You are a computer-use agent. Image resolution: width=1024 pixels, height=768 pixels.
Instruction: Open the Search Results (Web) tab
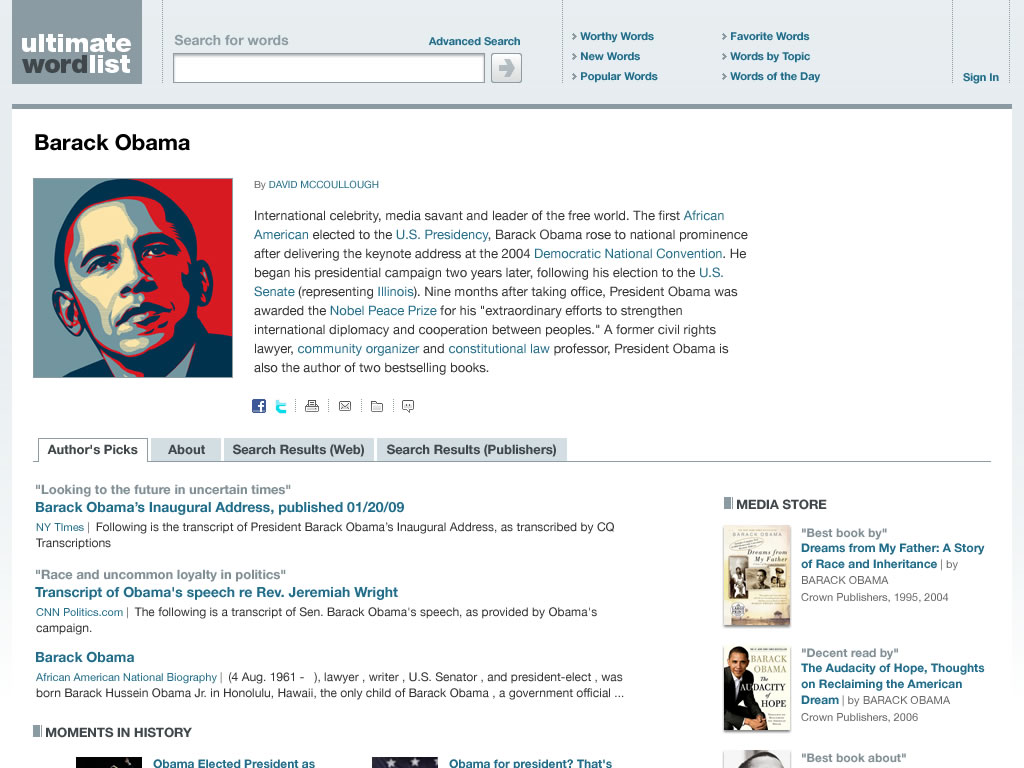(x=298, y=449)
